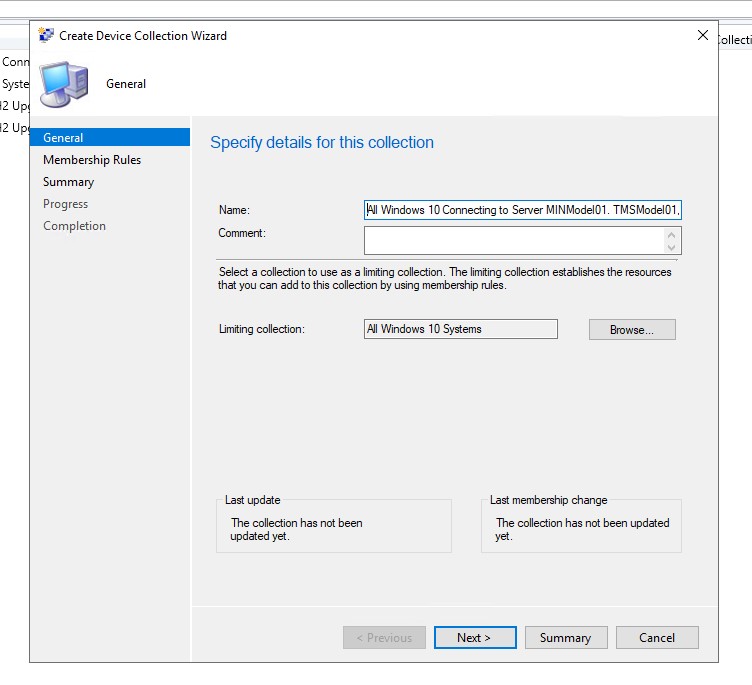Click the 'Limiting collection:' label
The image size is (752, 685).
262,329
